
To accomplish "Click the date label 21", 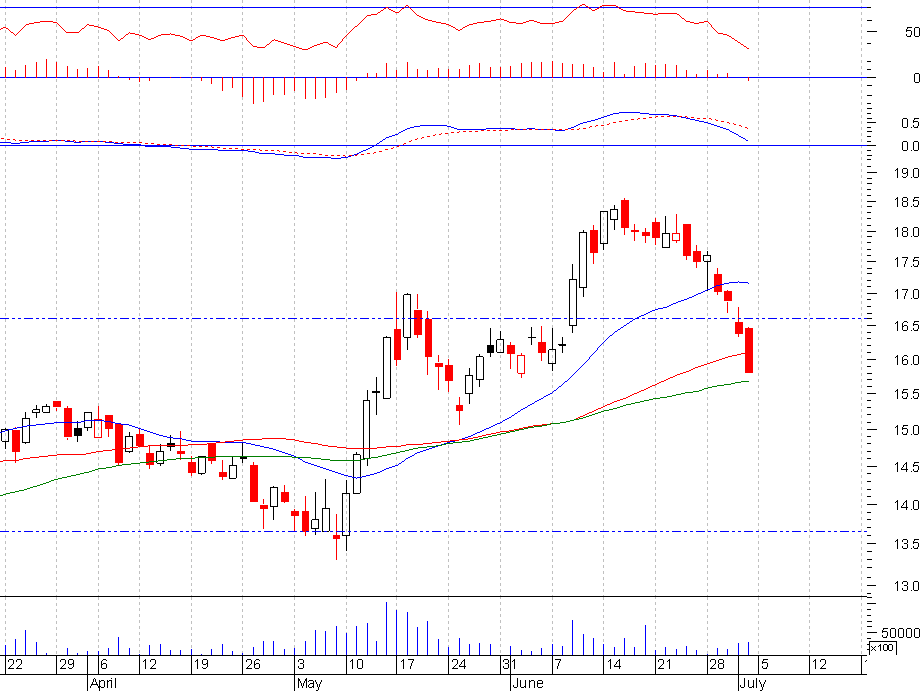I will [665, 664].
